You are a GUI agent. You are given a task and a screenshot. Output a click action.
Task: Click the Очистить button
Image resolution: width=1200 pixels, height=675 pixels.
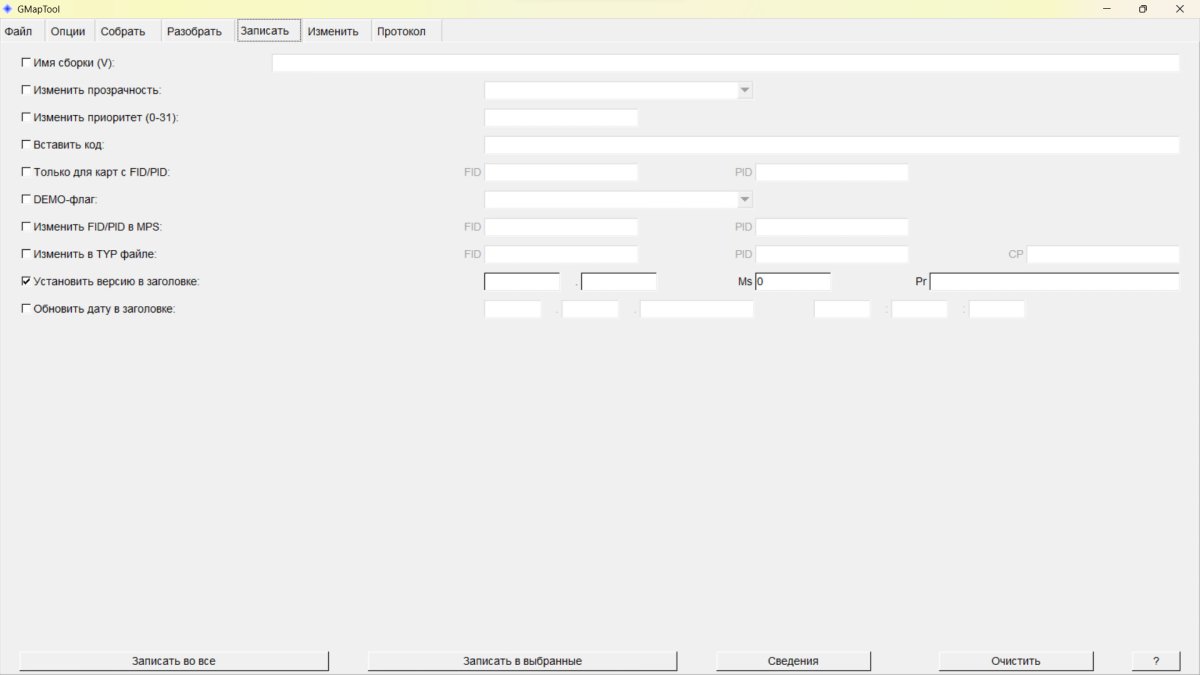coord(1015,661)
